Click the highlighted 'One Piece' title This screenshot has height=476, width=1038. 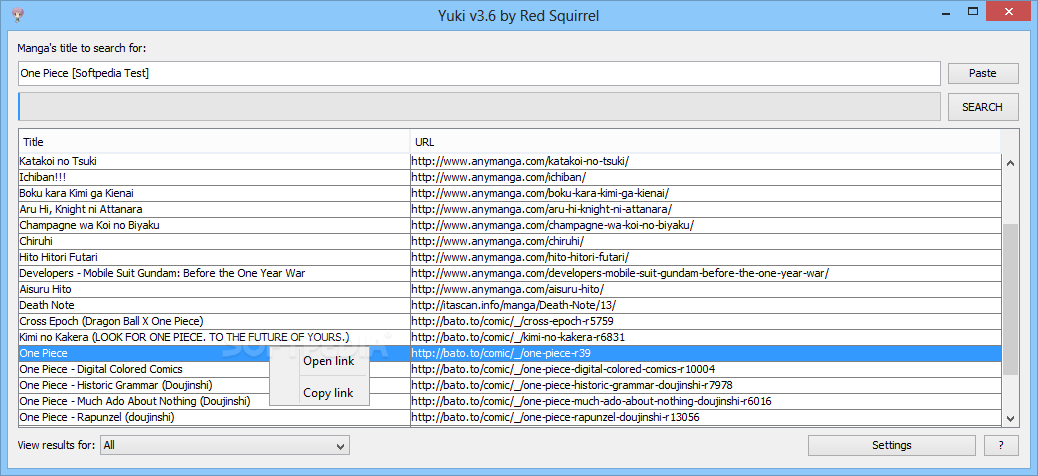[x=44, y=354]
